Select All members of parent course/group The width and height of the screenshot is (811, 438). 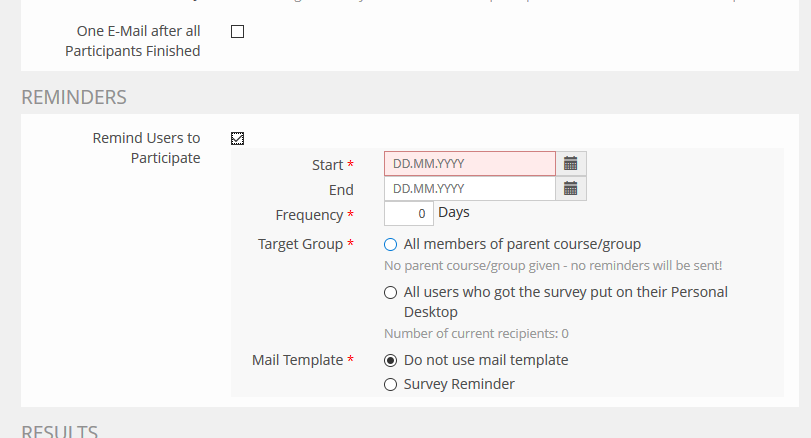pos(391,244)
